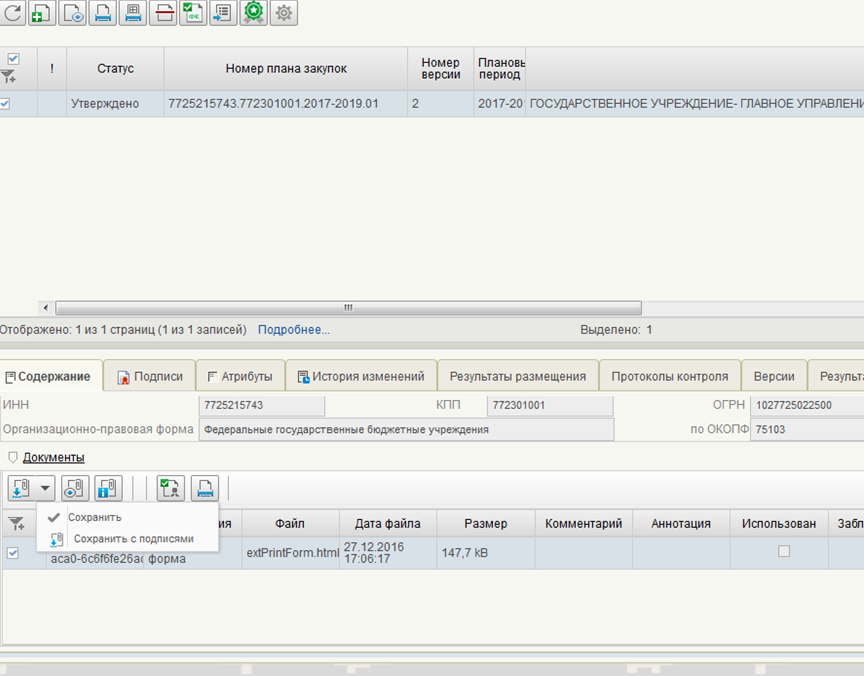The width and height of the screenshot is (864, 676).
Task: Click the view attachment icon with eye
Action: (x=76, y=488)
